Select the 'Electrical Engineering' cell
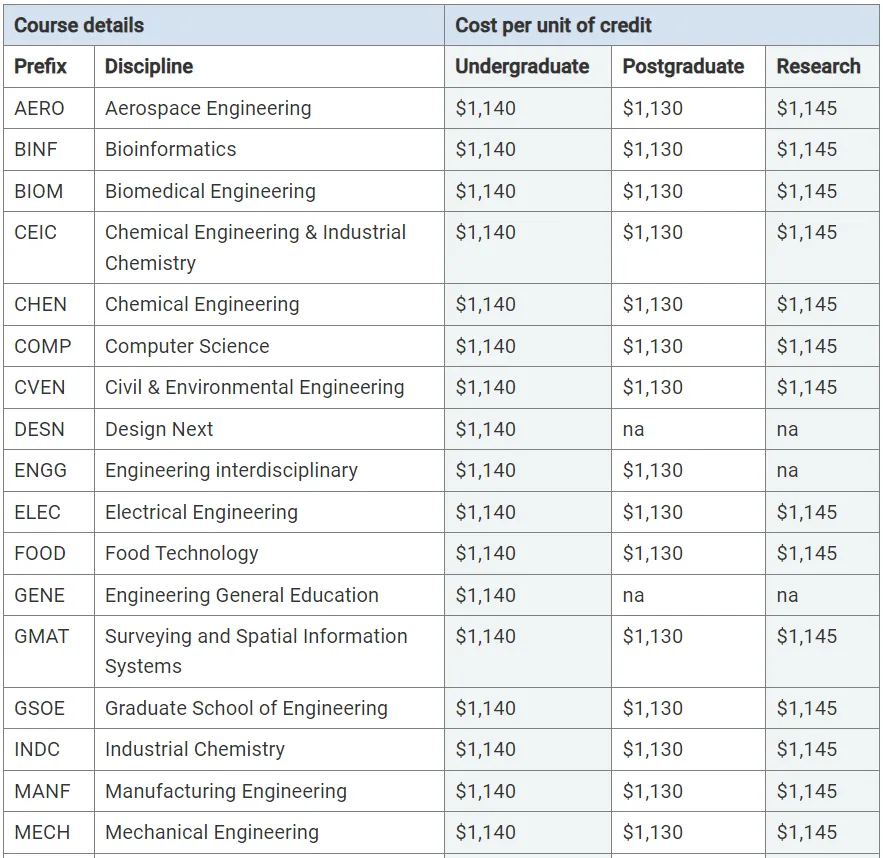Viewport: 883px width, 858px height. (x=201, y=513)
